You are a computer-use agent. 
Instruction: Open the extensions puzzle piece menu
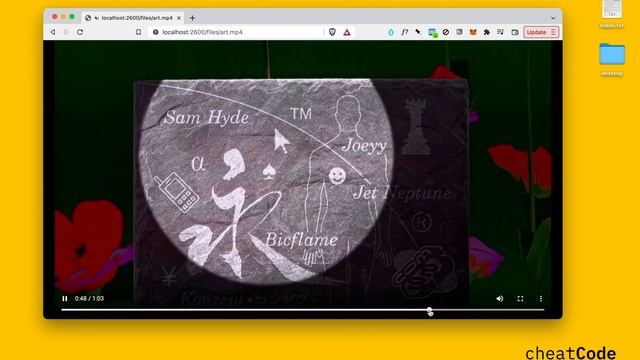coord(487,32)
